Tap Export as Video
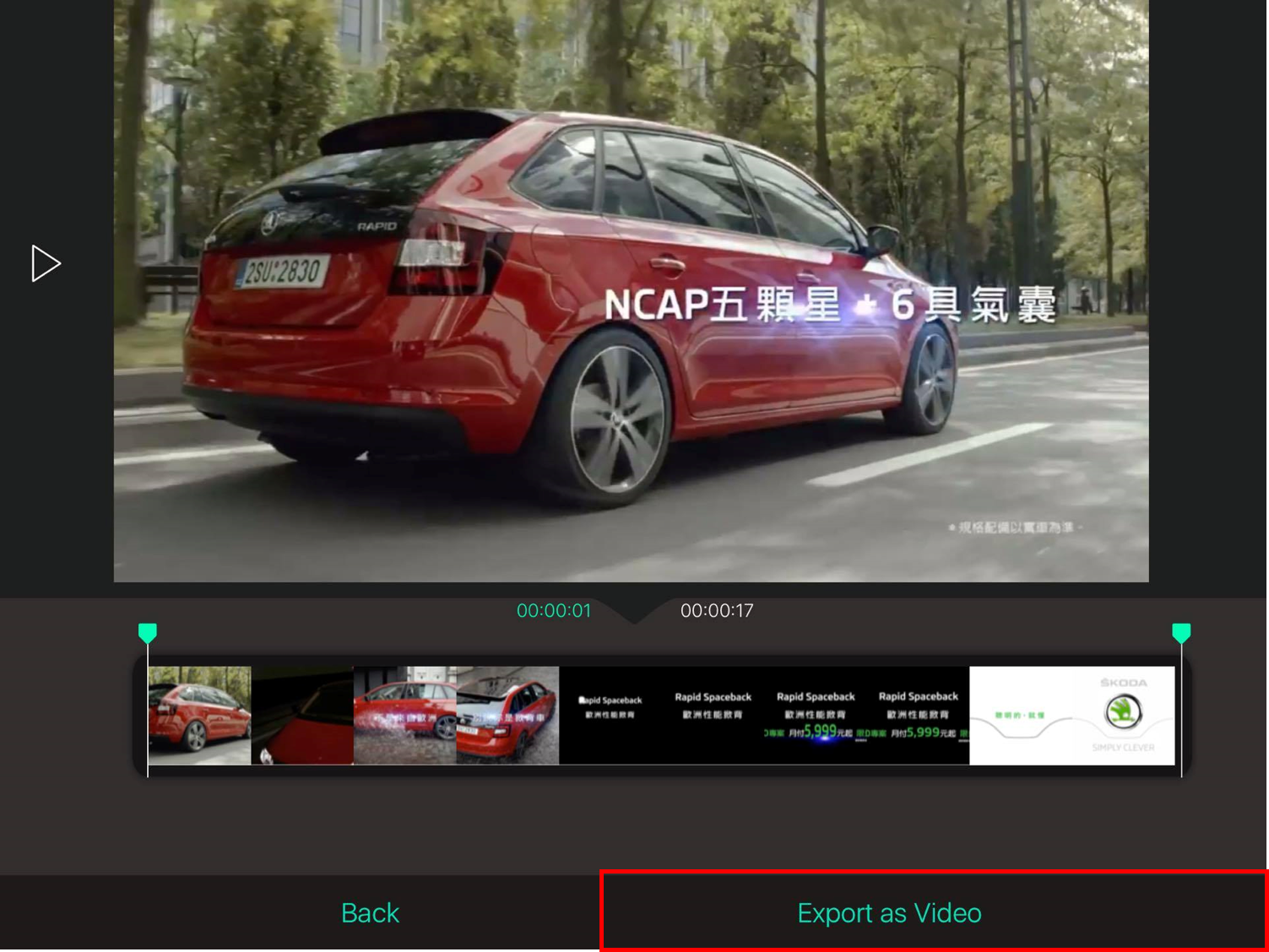The height and width of the screenshot is (952, 1269). [x=890, y=913]
